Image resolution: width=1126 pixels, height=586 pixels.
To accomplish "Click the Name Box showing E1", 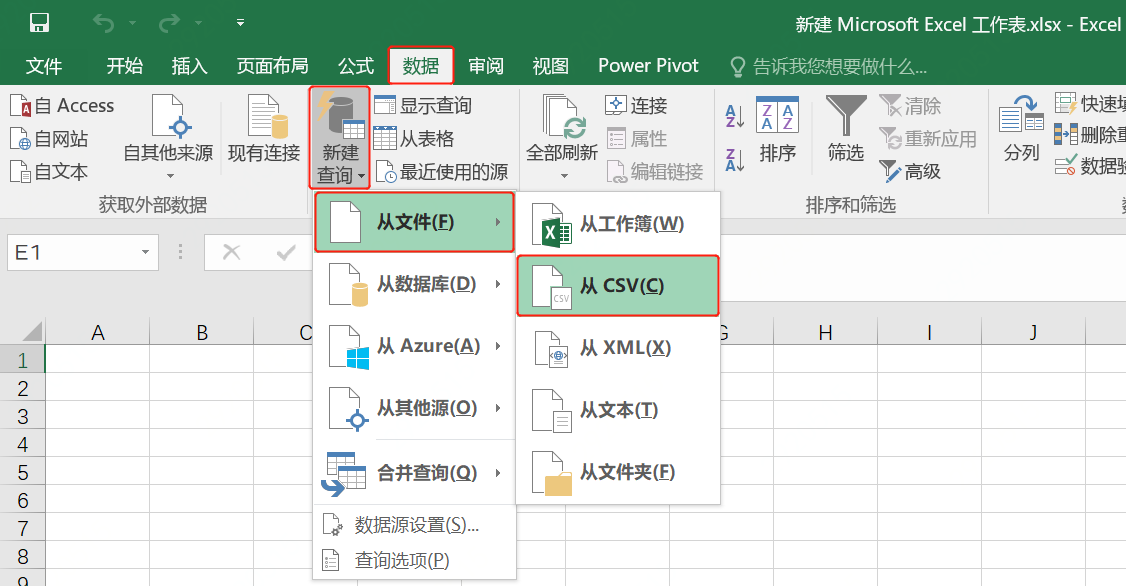I will pyautogui.click(x=72, y=252).
